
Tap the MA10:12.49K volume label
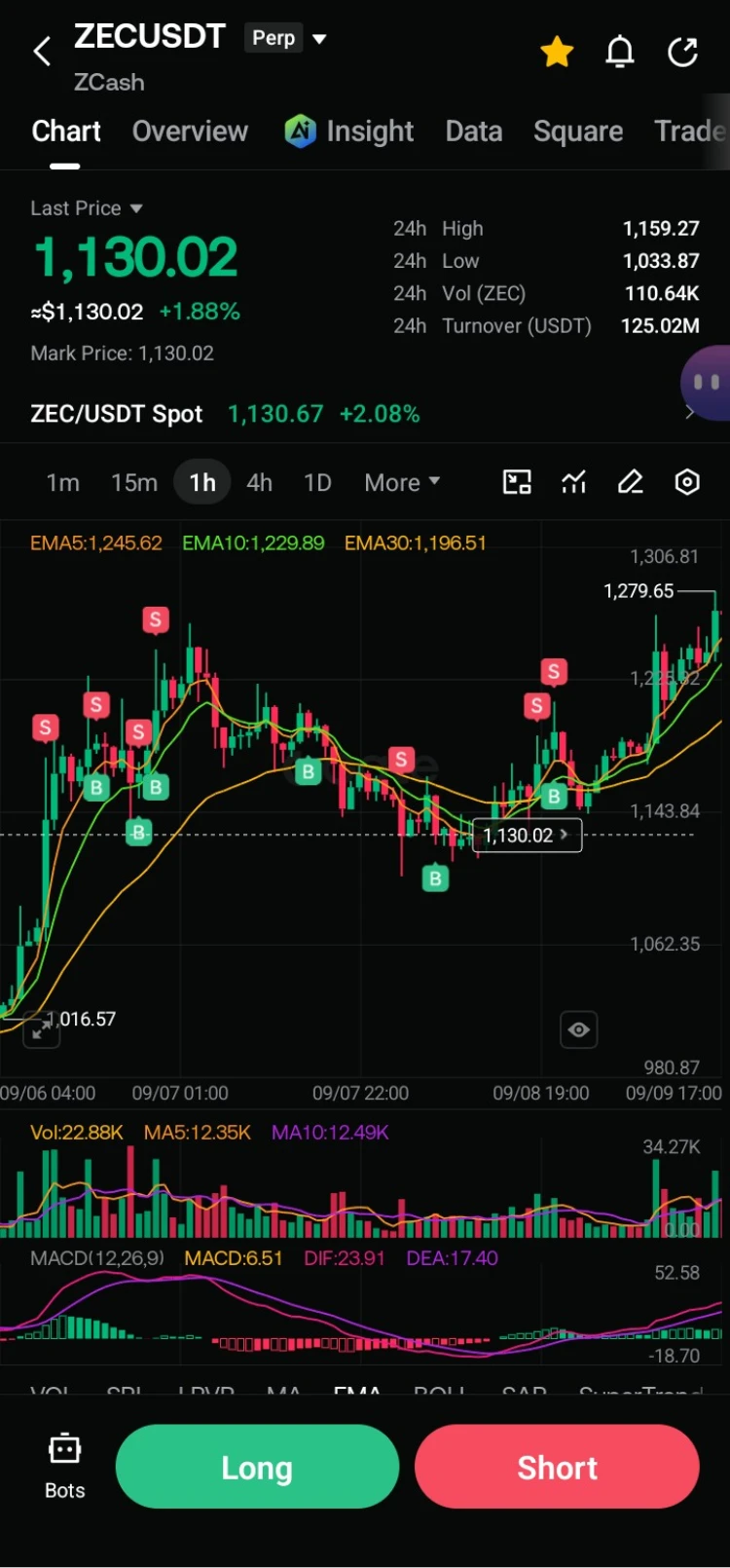(330, 1133)
